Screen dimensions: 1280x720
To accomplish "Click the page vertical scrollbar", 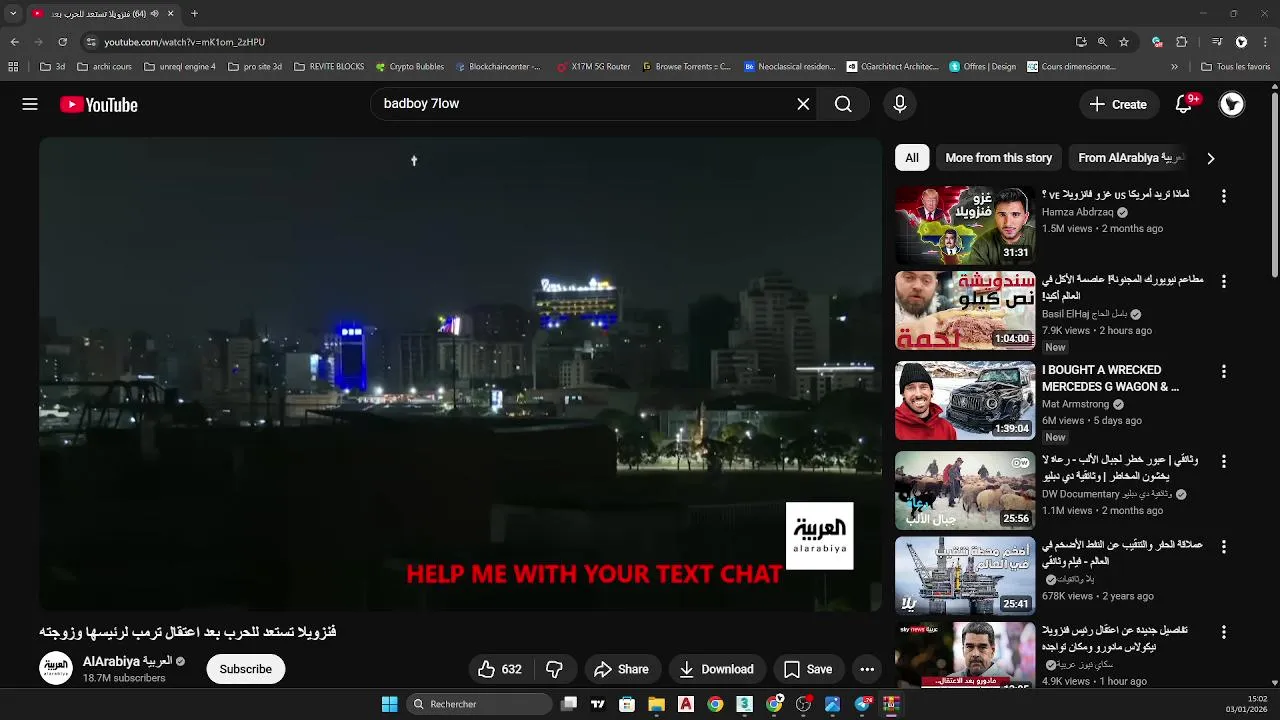I will pyautogui.click(x=1274, y=186).
